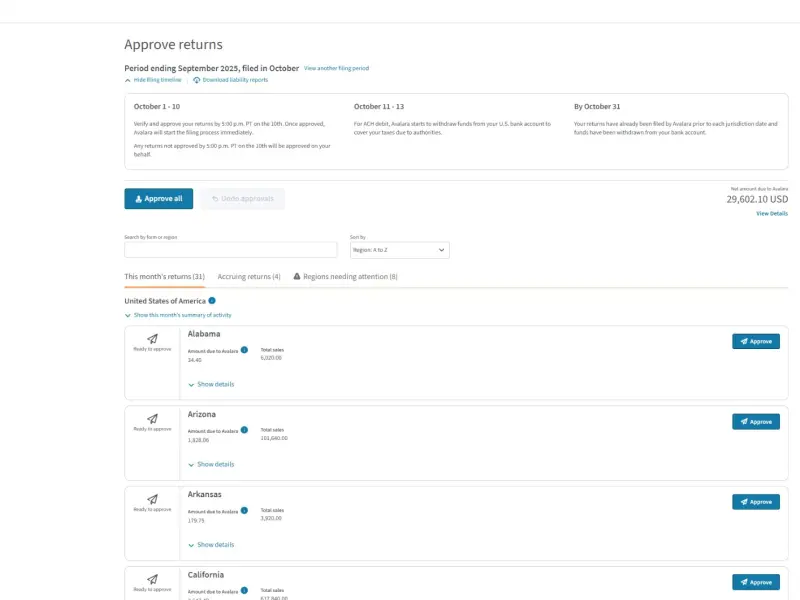This screenshot has height=600, width=800.
Task: Click the info icon beside United States of America
Action: point(212,301)
